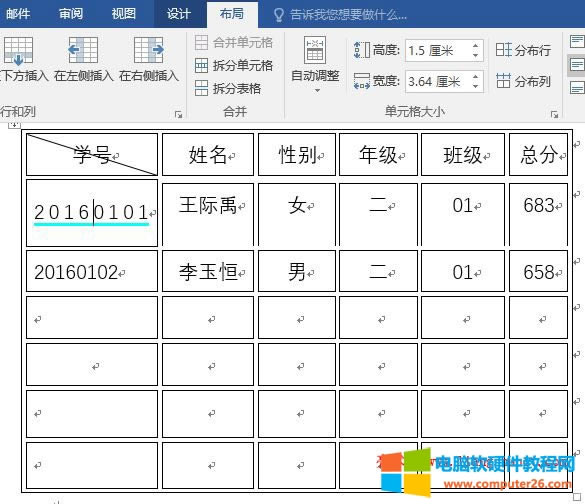Increase column width with up arrow
Screen dimensions: 585x504
point(475,76)
